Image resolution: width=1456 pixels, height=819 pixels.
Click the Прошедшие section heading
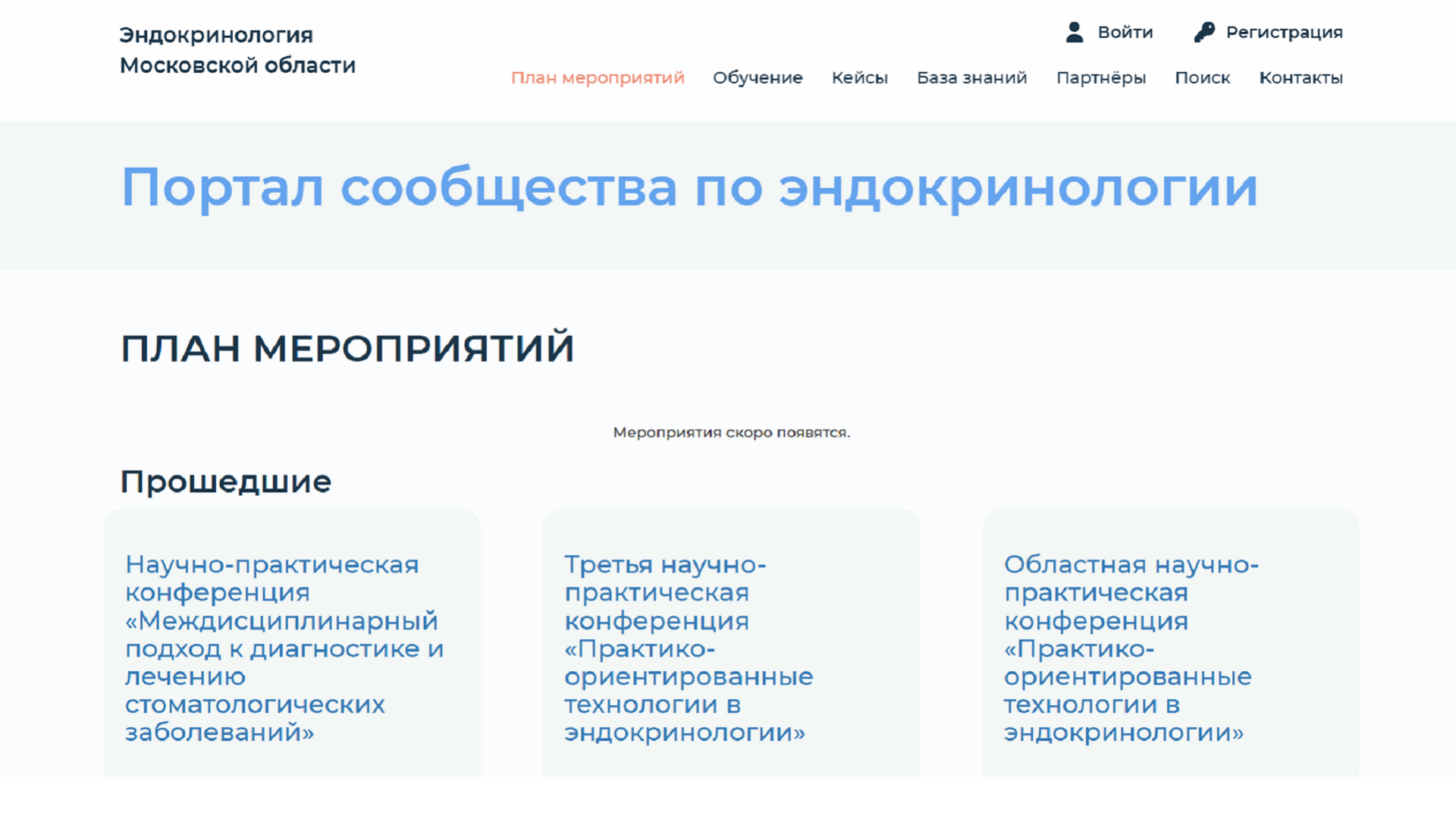pyautogui.click(x=225, y=482)
